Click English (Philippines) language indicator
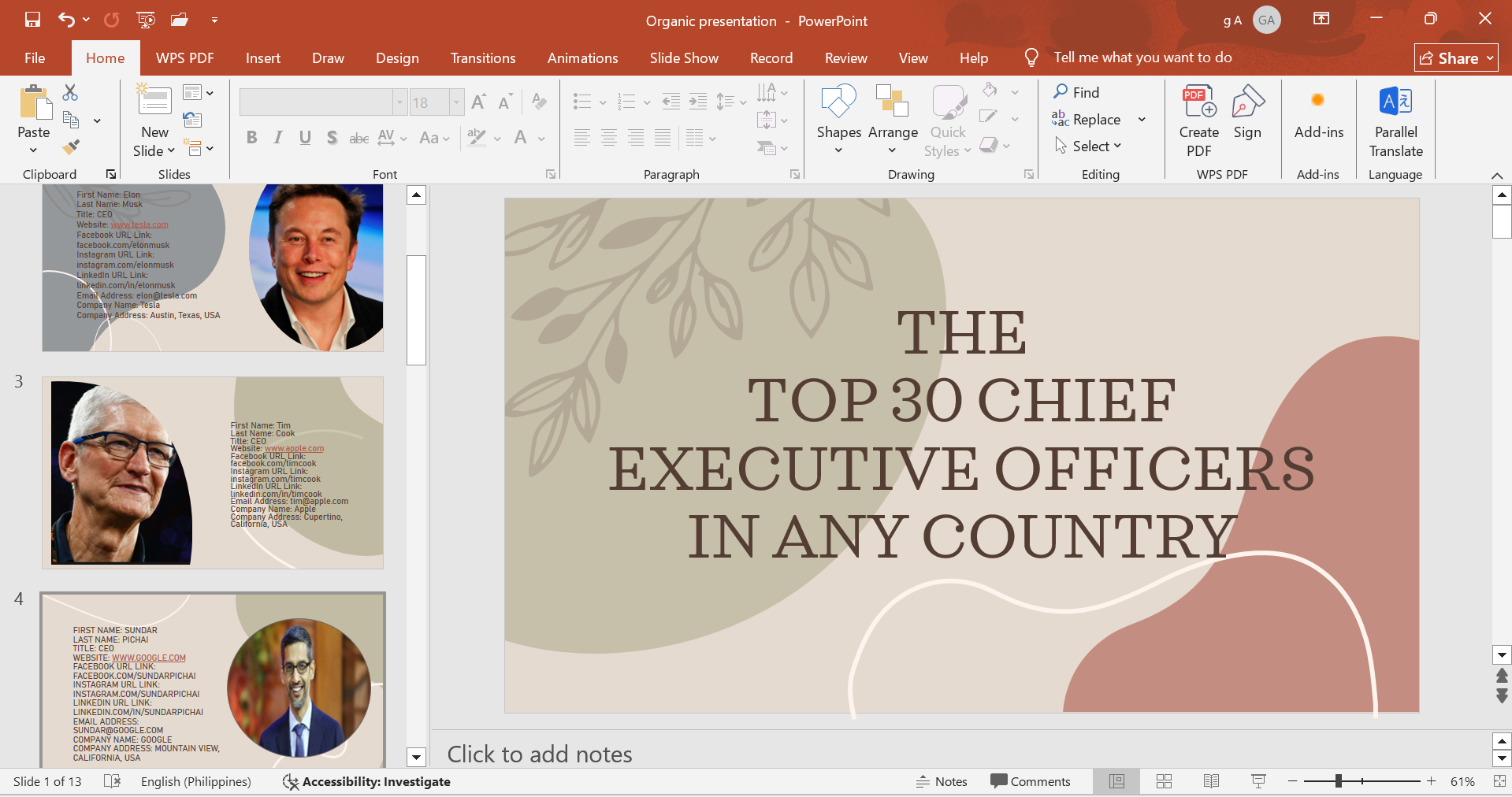 195,781
